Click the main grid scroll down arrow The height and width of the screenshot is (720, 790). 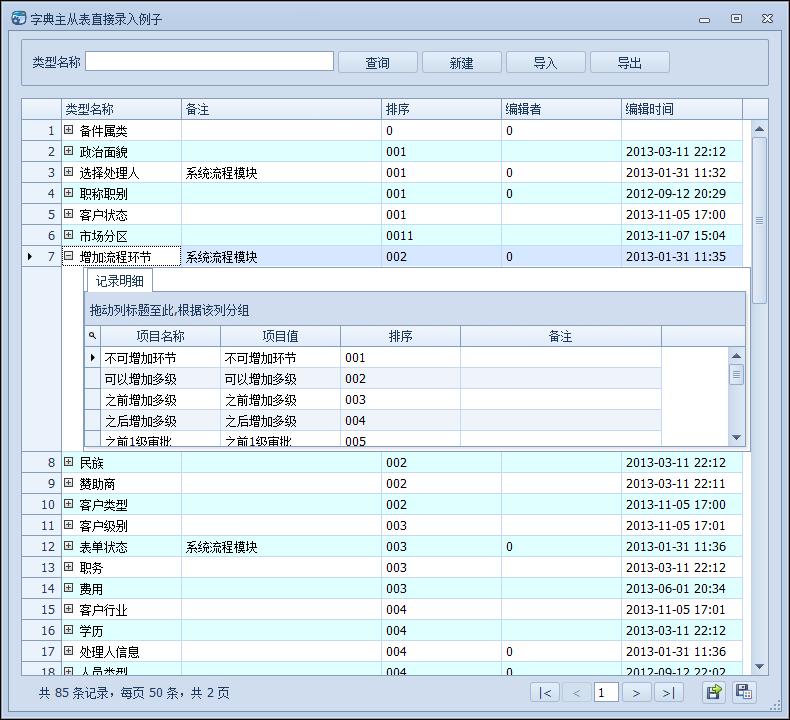click(x=759, y=667)
